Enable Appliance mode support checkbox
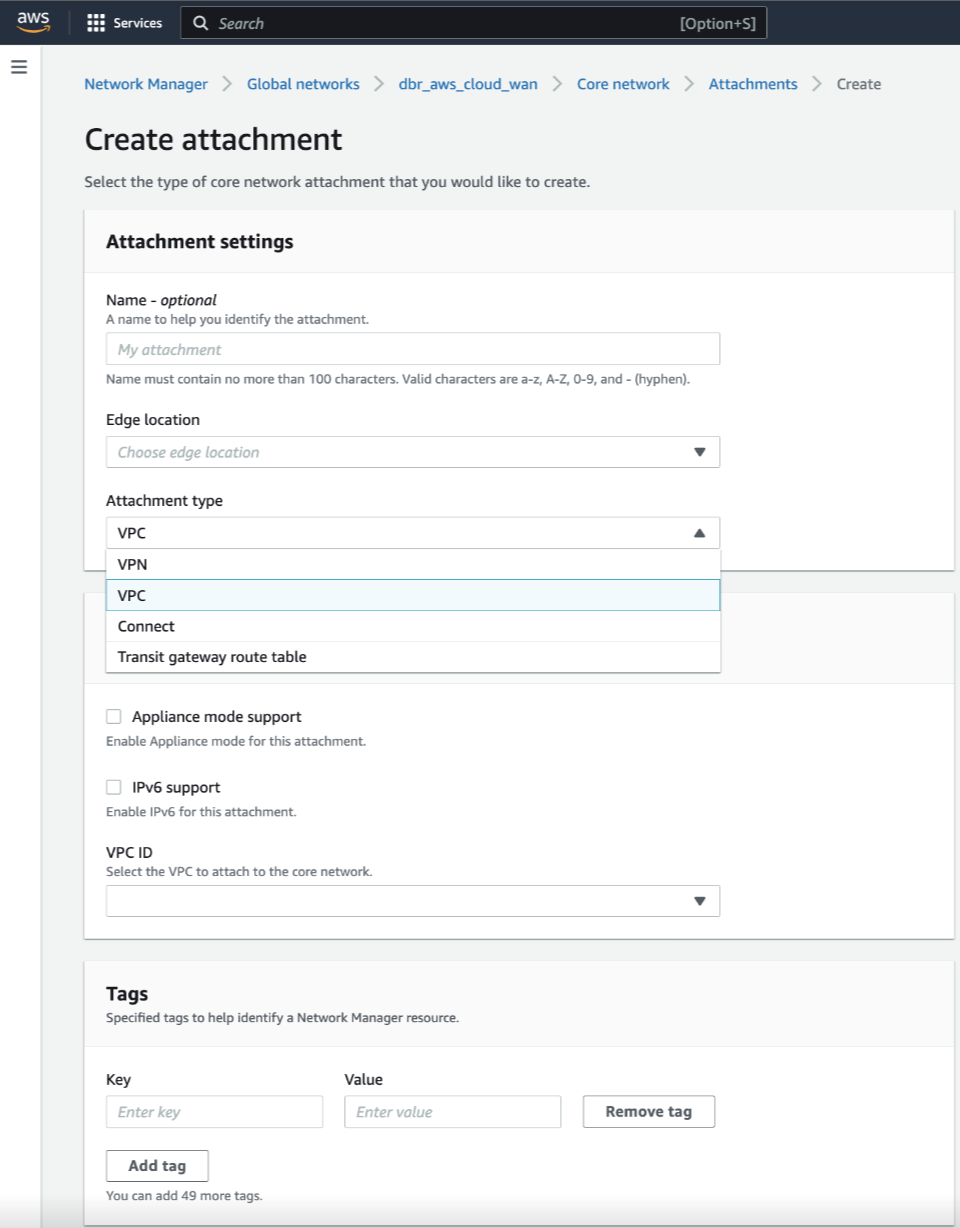960x1228 pixels. 114,717
